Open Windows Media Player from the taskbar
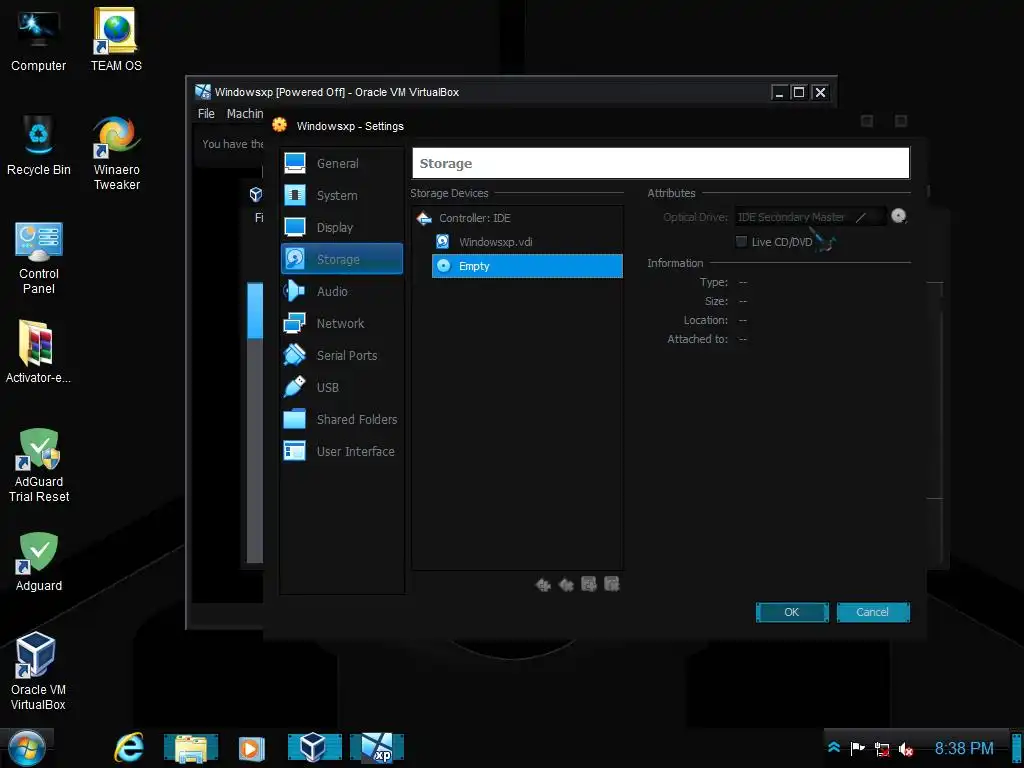The image size is (1024, 768). pyautogui.click(x=251, y=748)
